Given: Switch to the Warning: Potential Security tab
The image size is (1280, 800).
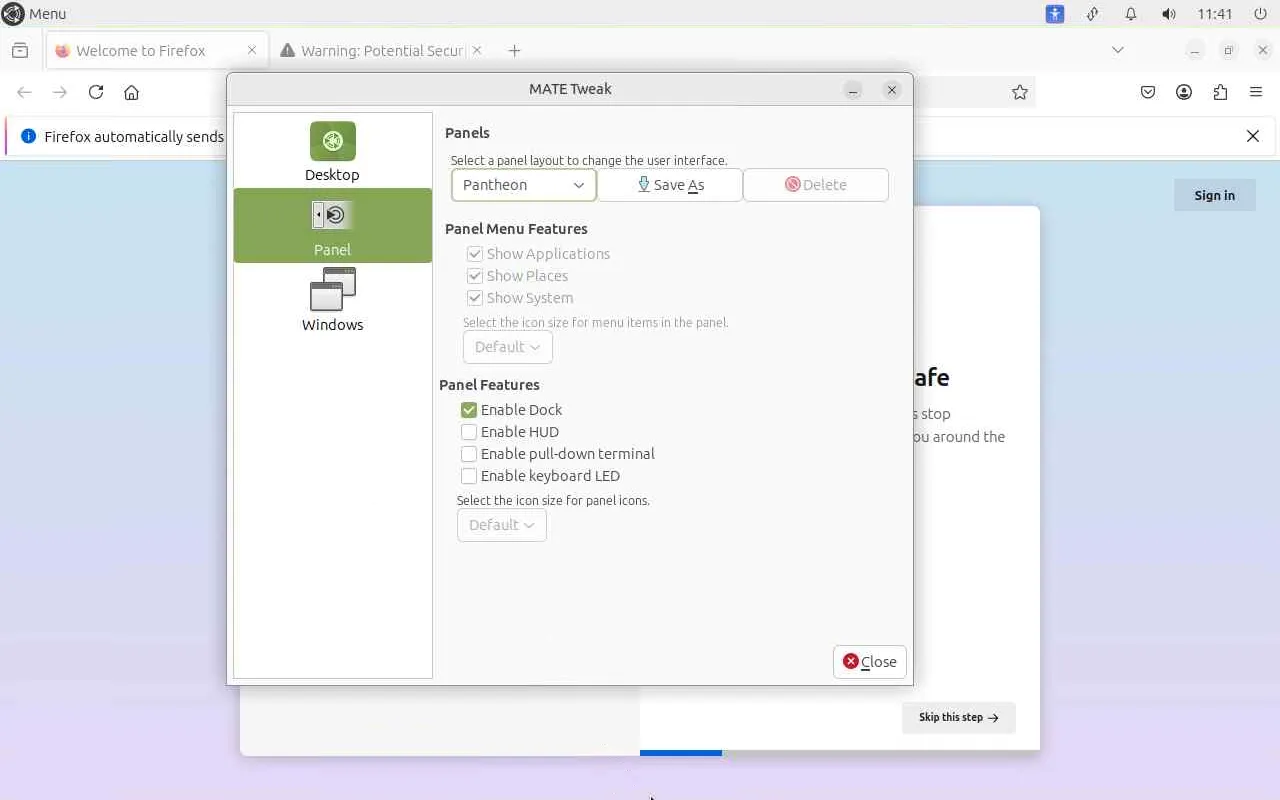Looking at the screenshot, I should pyautogui.click(x=381, y=51).
